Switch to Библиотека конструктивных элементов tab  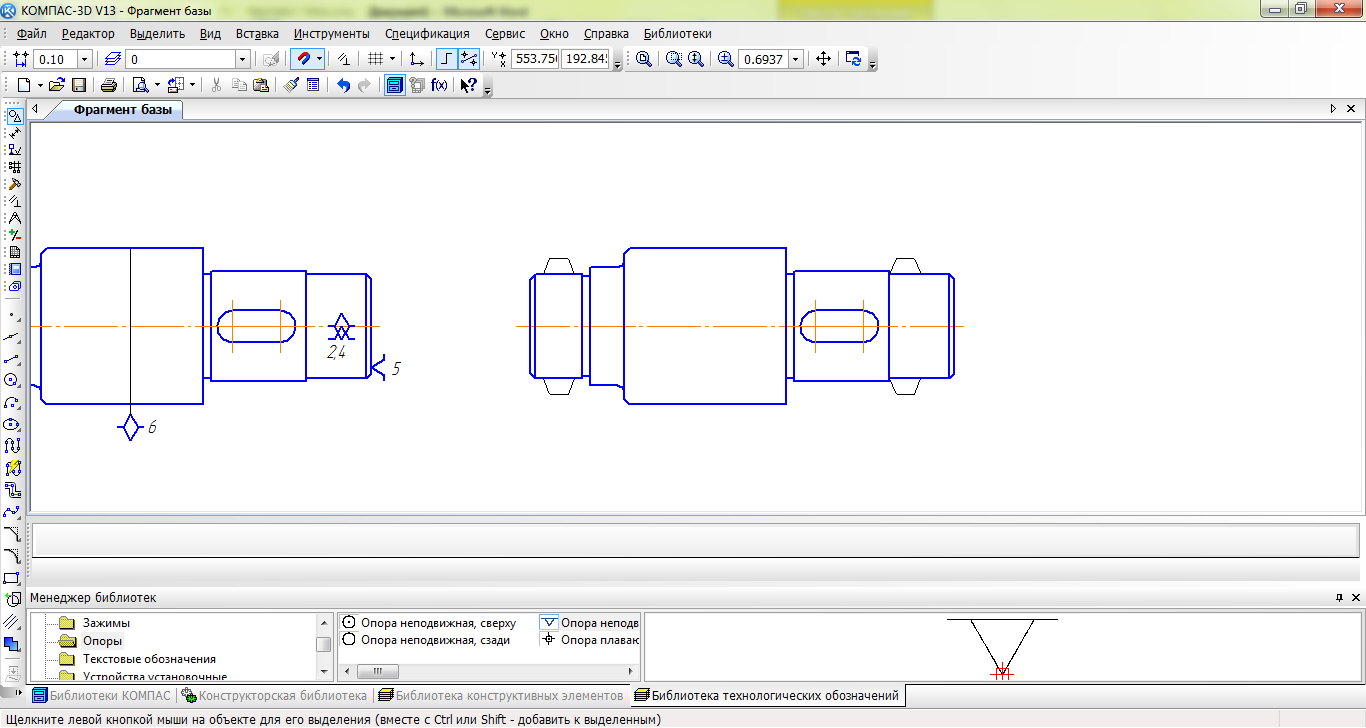pos(501,695)
